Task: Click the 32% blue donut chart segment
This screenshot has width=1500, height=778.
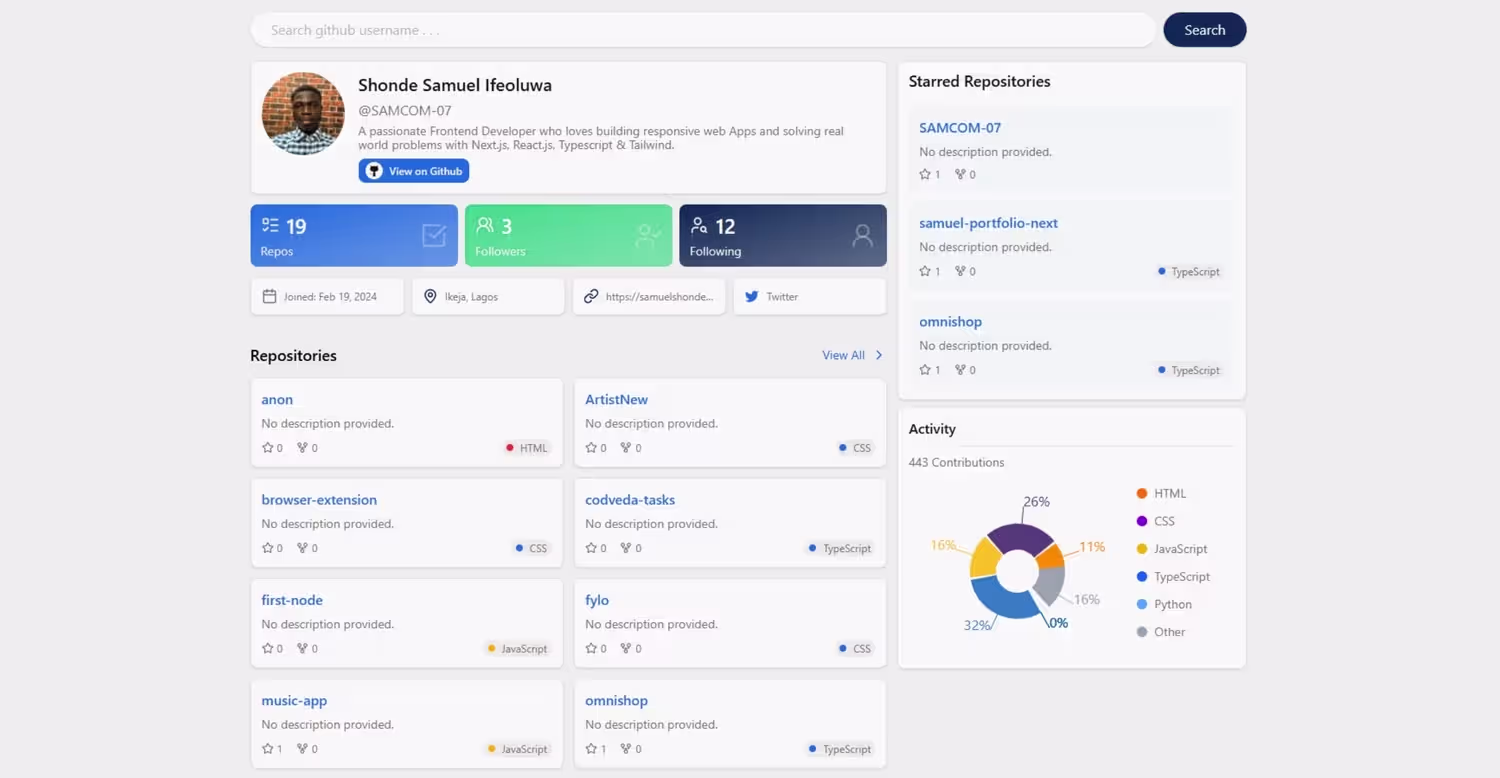Action: click(1003, 598)
